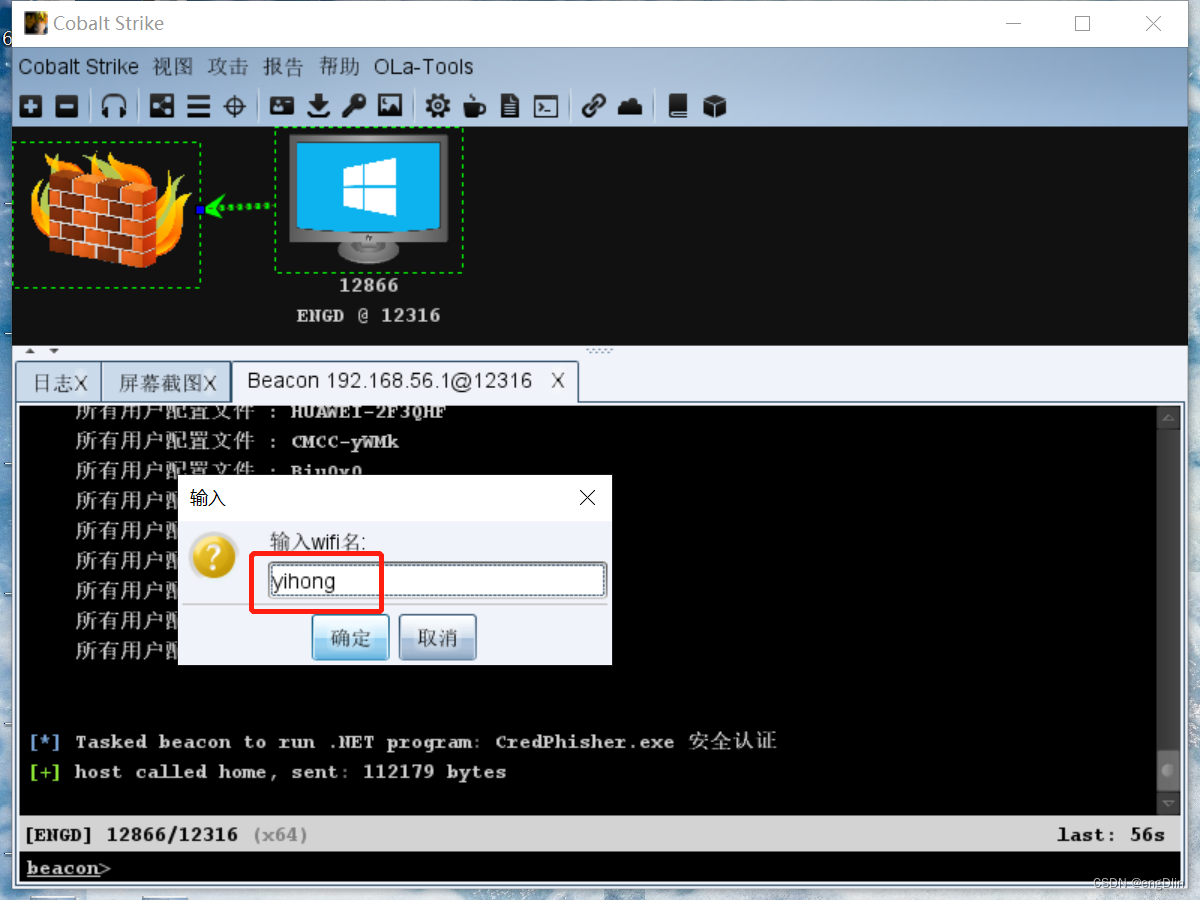Click the plus connect toolbar icon
The width and height of the screenshot is (1200, 900).
tap(31, 106)
